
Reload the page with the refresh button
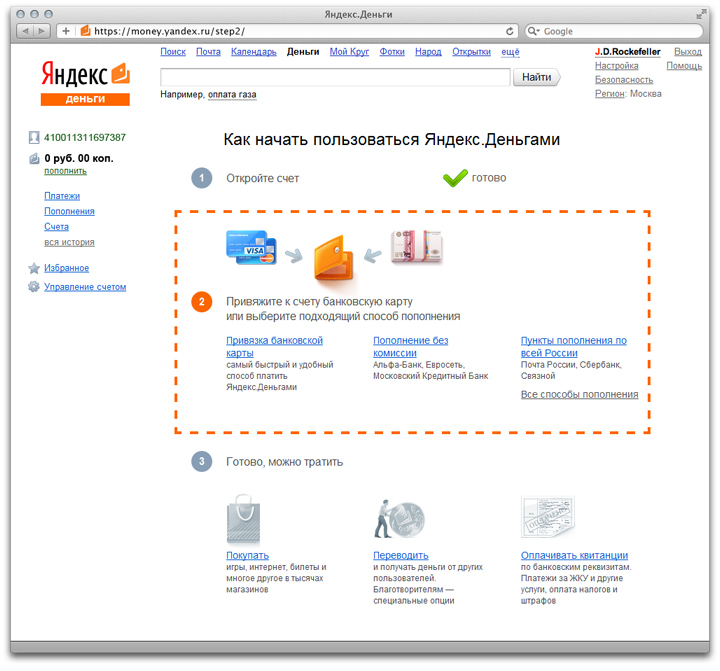tap(510, 31)
